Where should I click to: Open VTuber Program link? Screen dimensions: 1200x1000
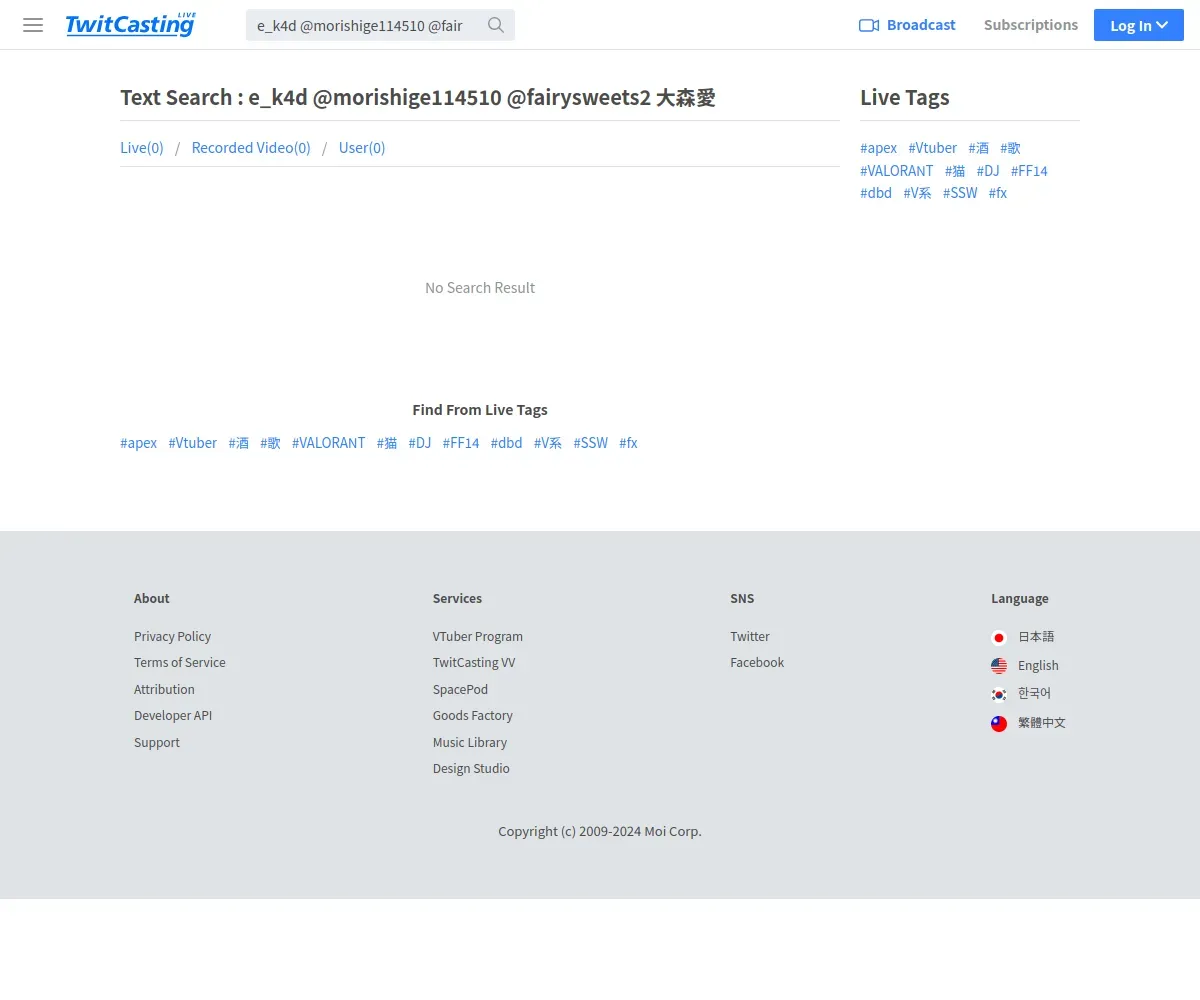click(478, 637)
